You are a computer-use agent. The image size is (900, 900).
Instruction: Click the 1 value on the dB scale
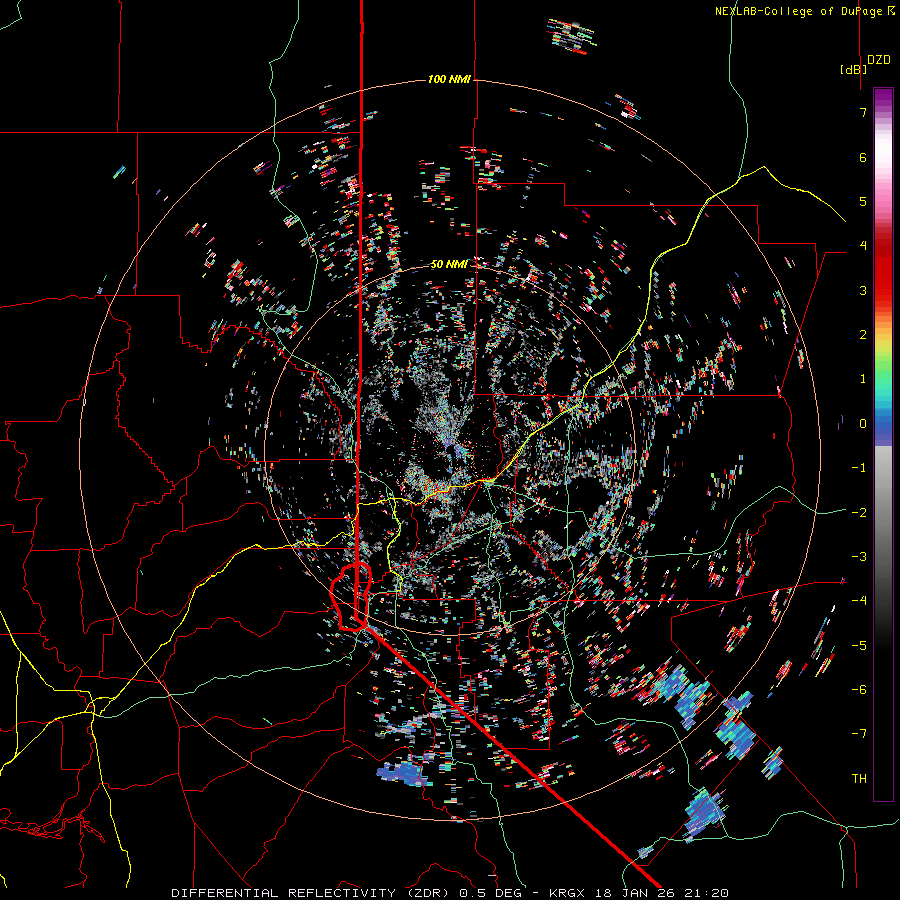tap(863, 379)
